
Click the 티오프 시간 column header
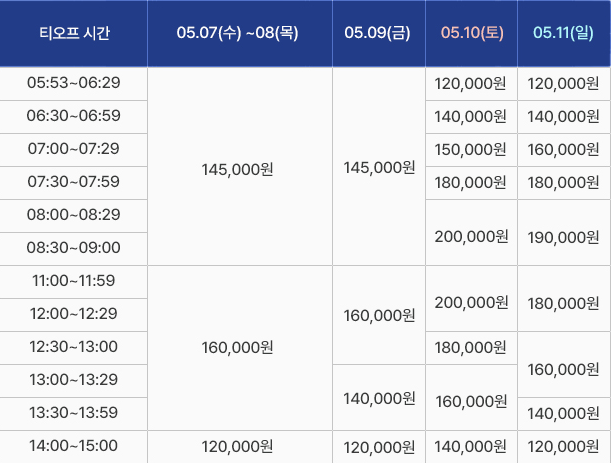point(74,33)
